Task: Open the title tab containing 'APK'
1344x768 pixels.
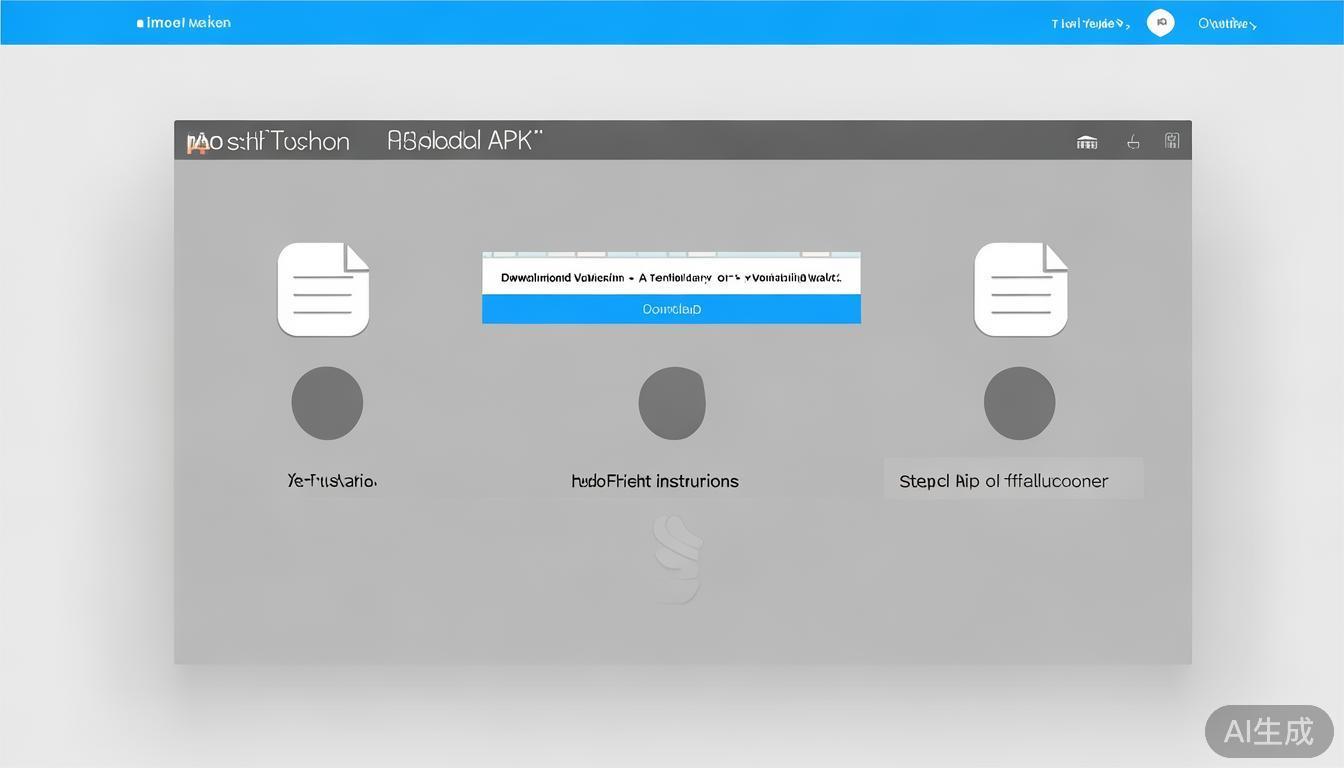Action: 464,141
